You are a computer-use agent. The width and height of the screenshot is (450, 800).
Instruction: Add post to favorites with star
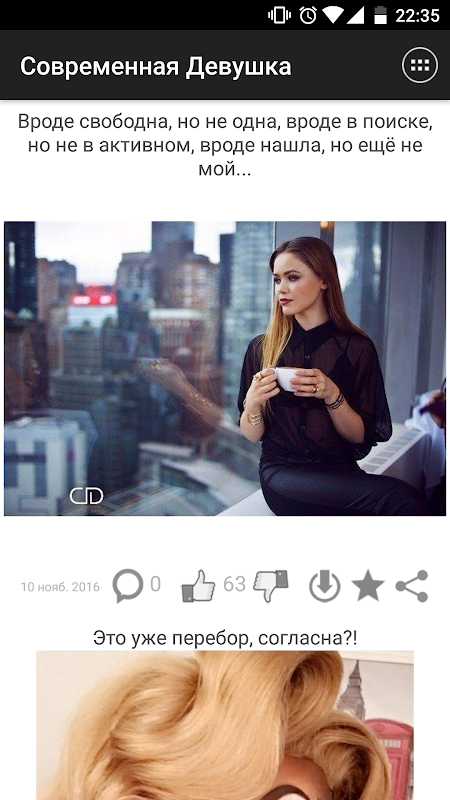click(368, 586)
